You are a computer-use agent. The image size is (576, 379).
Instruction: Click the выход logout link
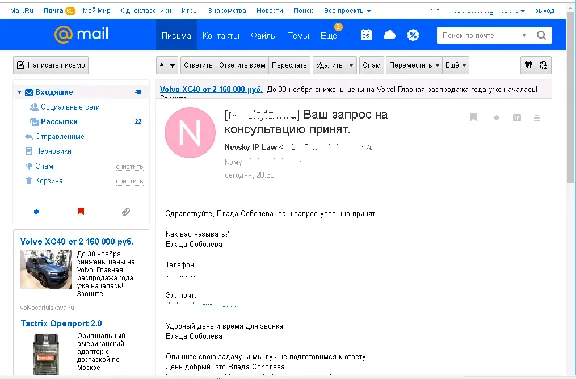(544, 11)
